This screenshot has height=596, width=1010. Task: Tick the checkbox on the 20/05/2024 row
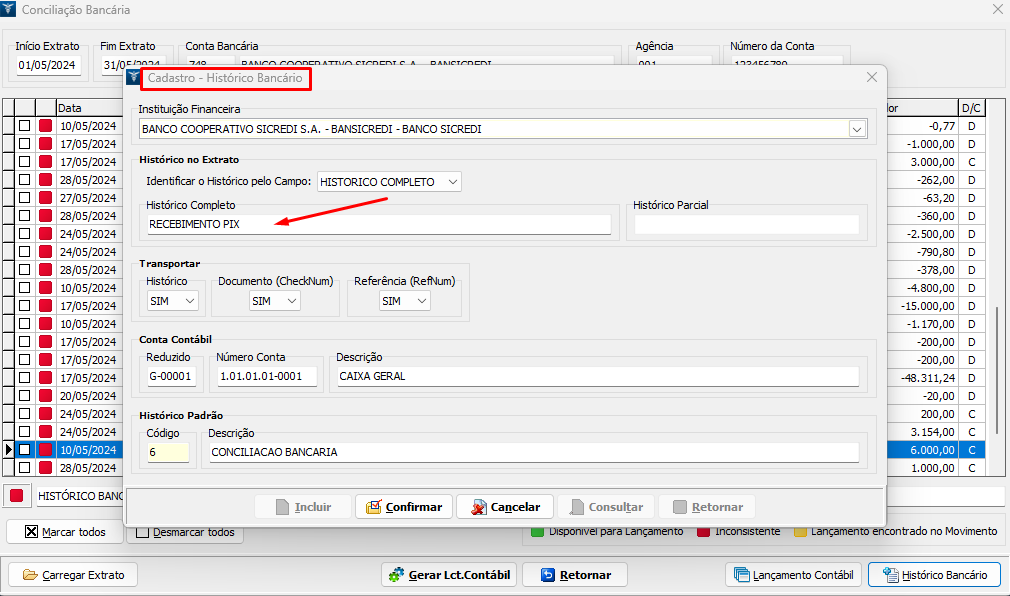point(24,396)
